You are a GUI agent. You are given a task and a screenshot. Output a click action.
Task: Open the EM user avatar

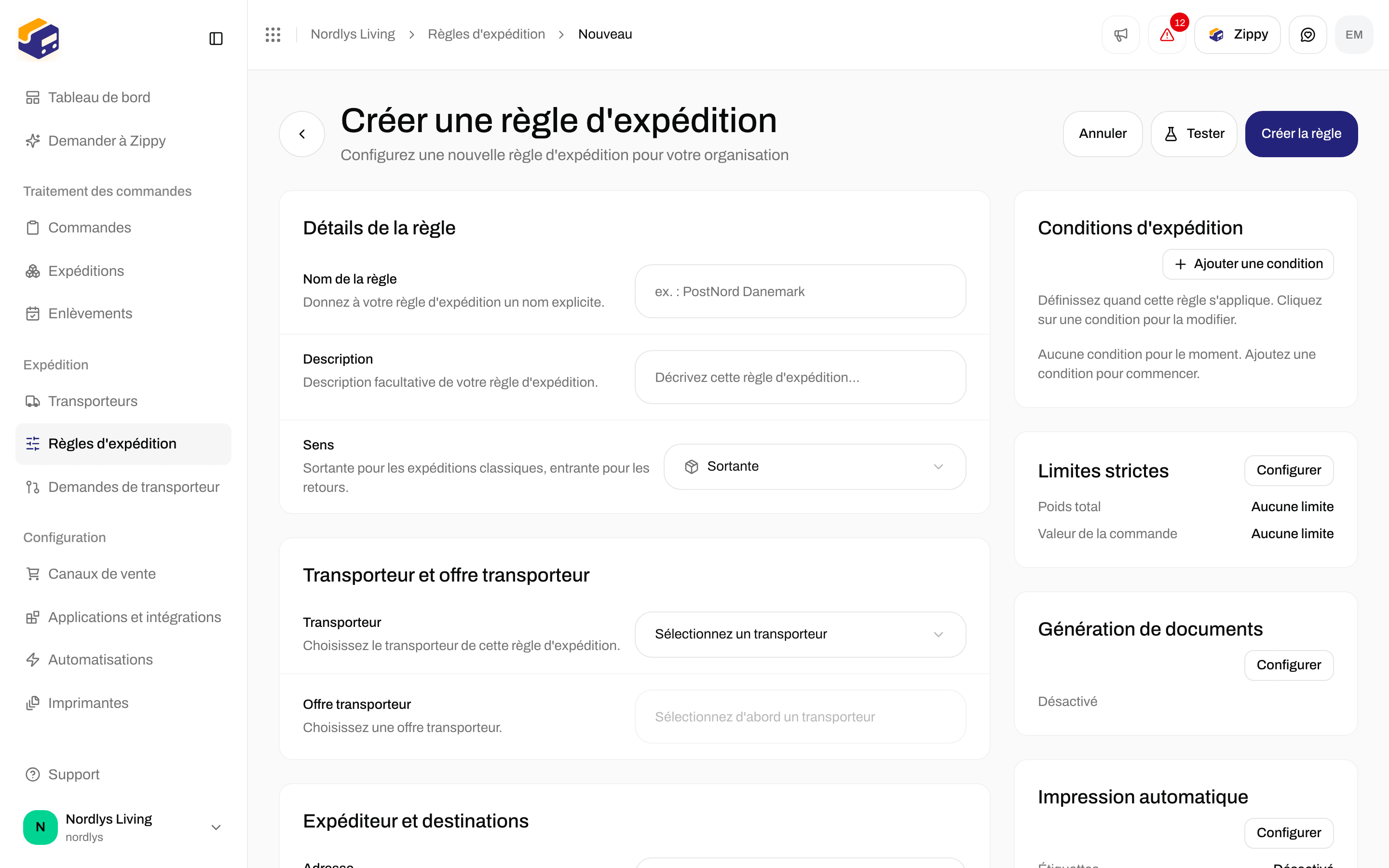click(x=1354, y=35)
